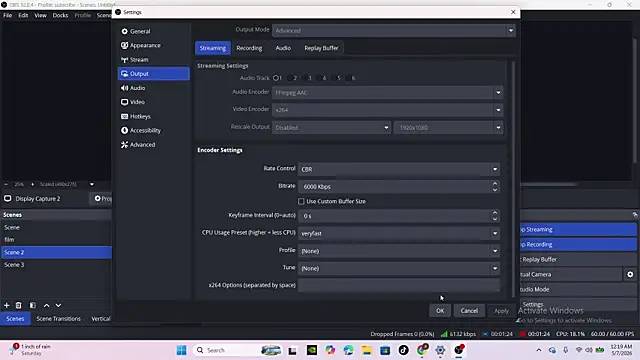Image resolution: width=640 pixels, height=360 pixels.
Task: Select audio track 6 radio button
Action: [x=349, y=78]
